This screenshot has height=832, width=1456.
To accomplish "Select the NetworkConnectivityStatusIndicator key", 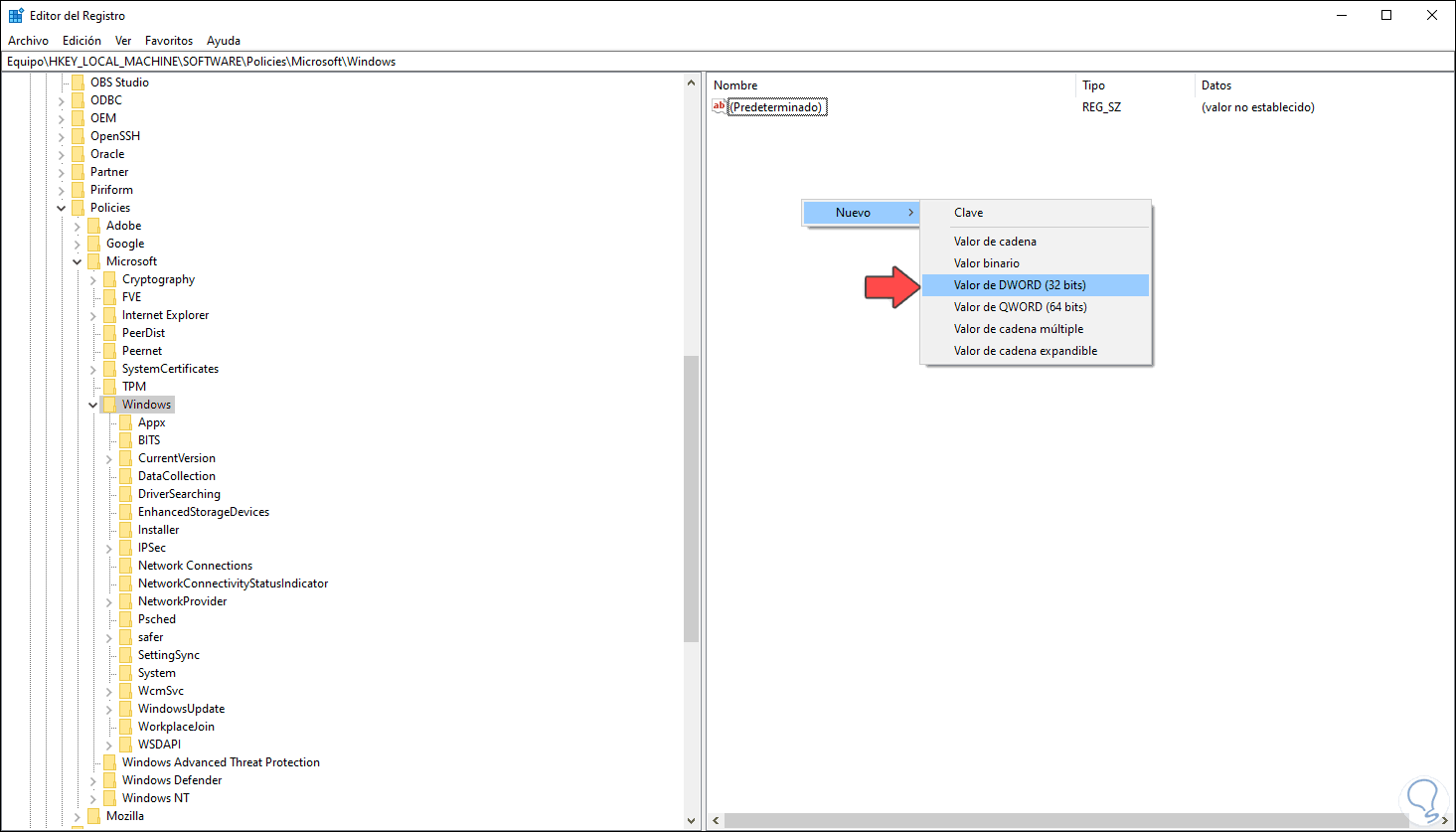I will (x=233, y=583).
